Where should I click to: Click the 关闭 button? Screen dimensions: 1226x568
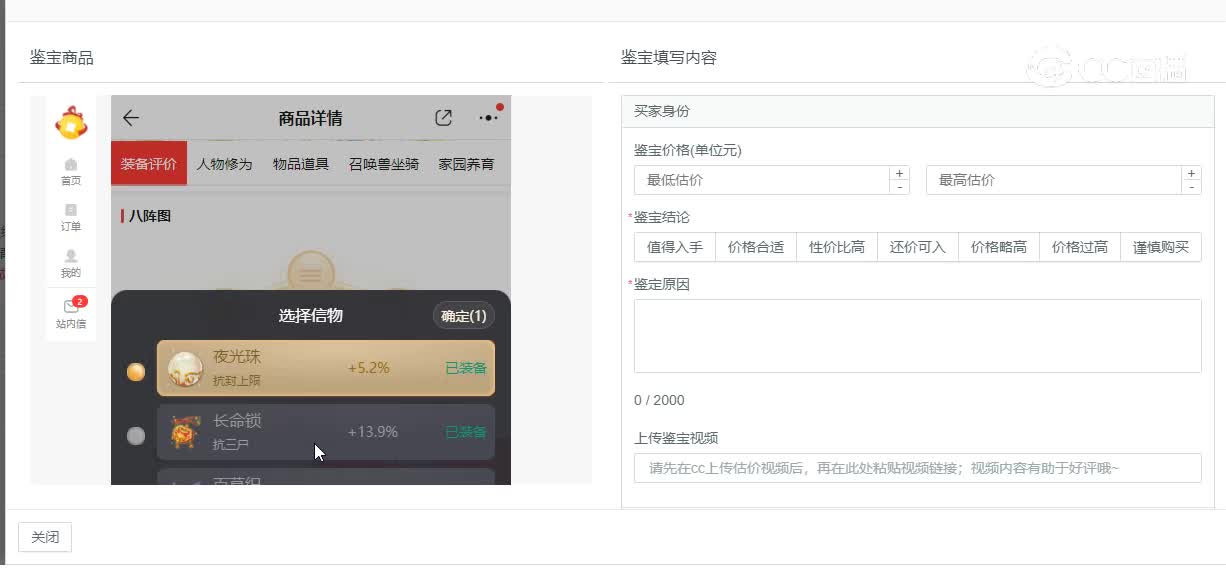click(x=45, y=537)
